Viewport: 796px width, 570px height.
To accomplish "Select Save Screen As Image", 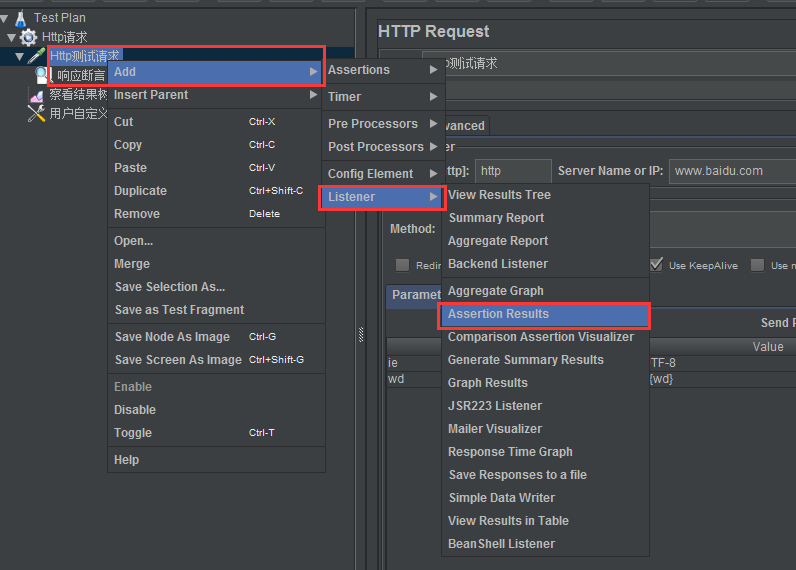I will (x=216, y=360).
